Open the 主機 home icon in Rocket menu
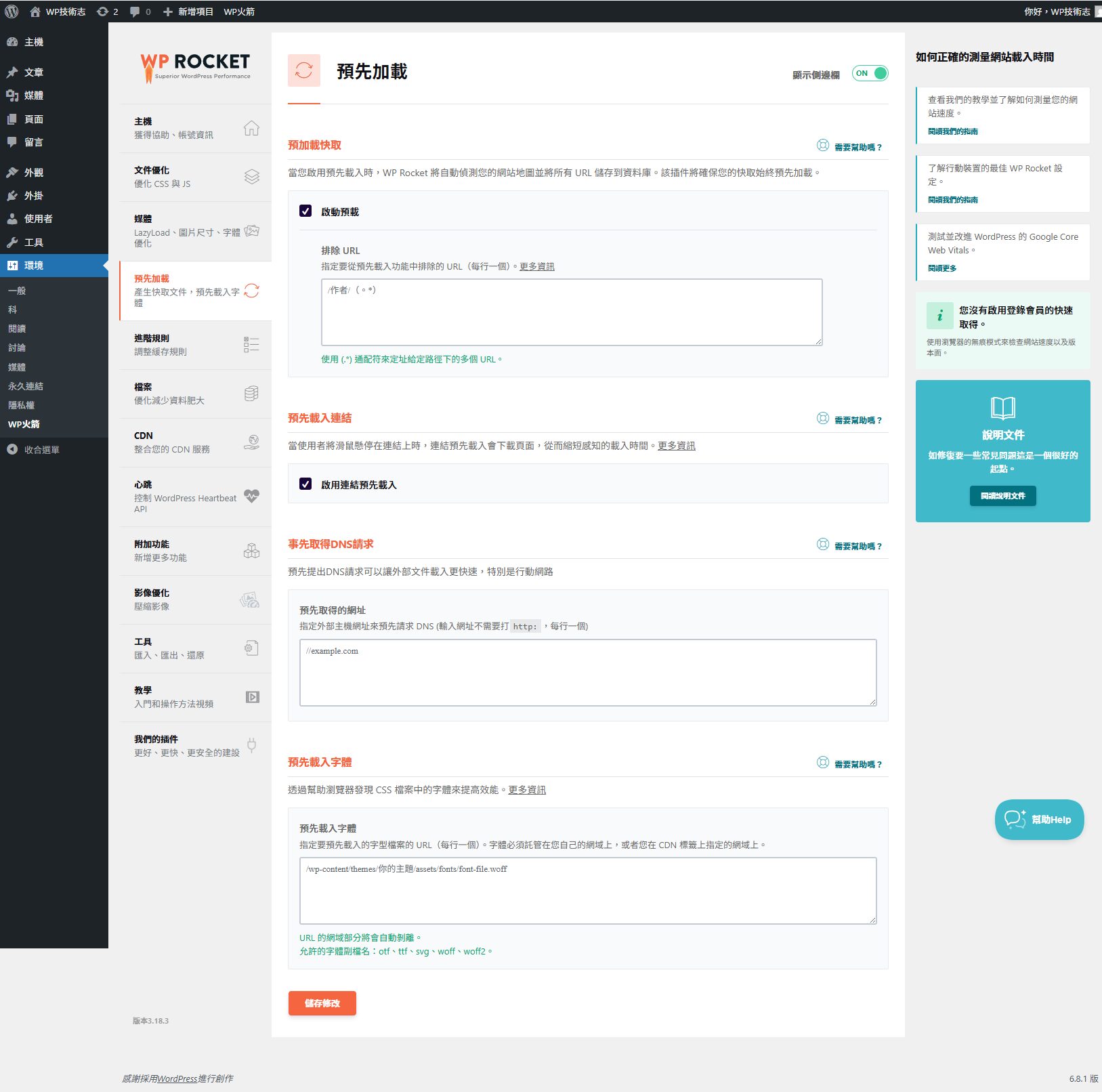Screen dimensions: 1102x1092 [251, 128]
